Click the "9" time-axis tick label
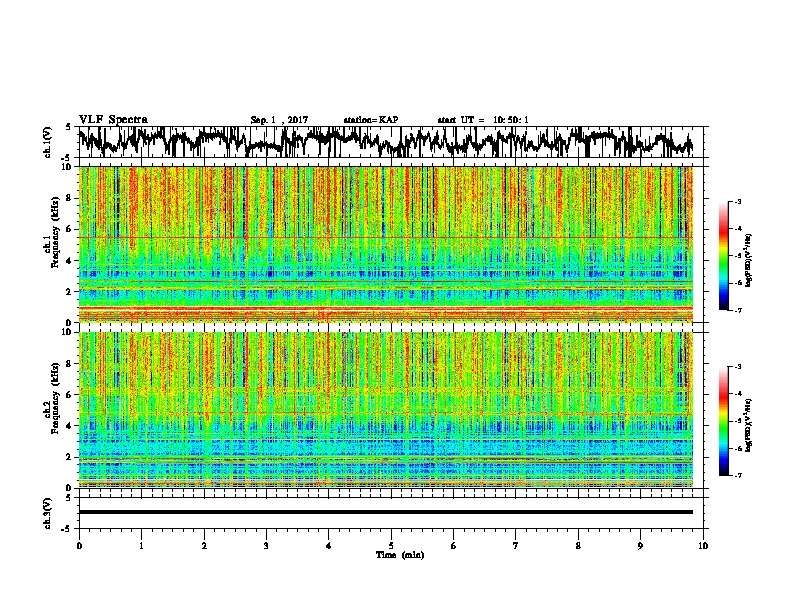Viewport: 792px width, 612px height. coord(640,546)
